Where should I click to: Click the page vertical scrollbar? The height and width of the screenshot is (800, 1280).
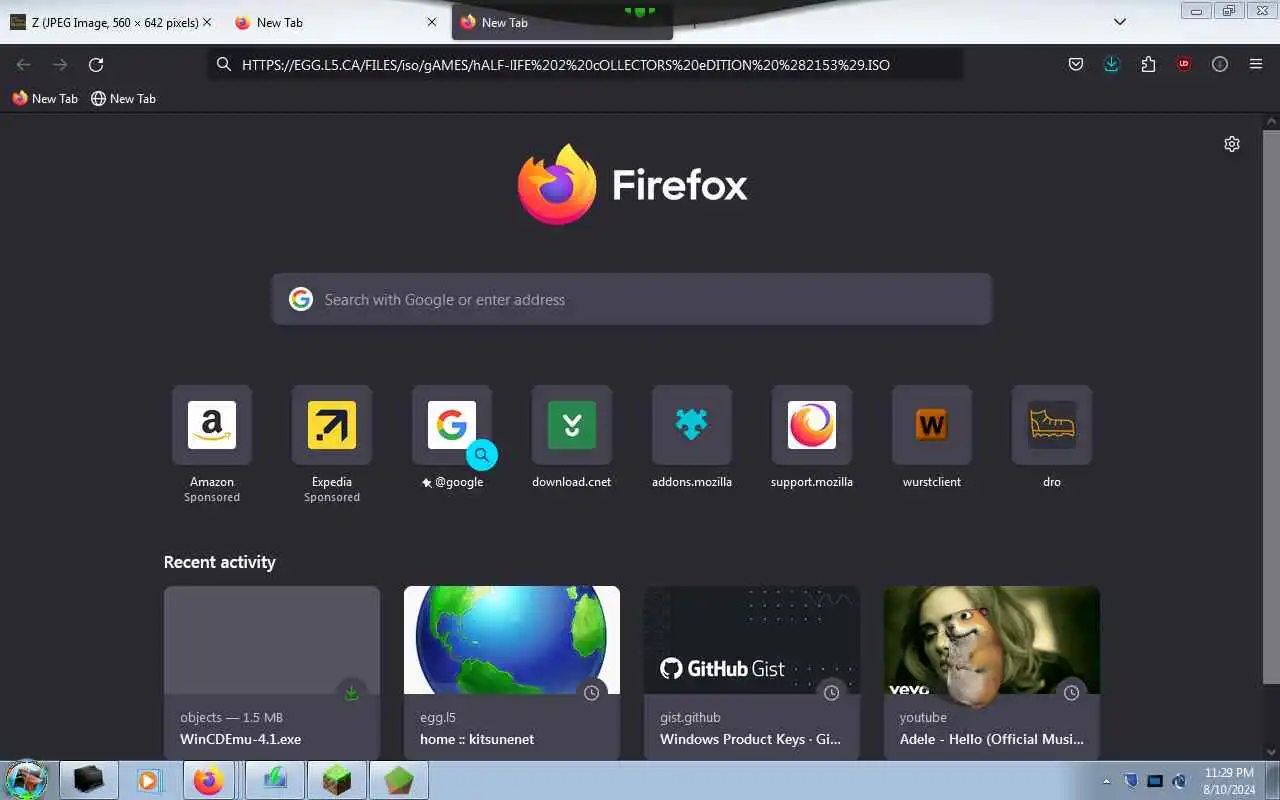(x=1271, y=407)
